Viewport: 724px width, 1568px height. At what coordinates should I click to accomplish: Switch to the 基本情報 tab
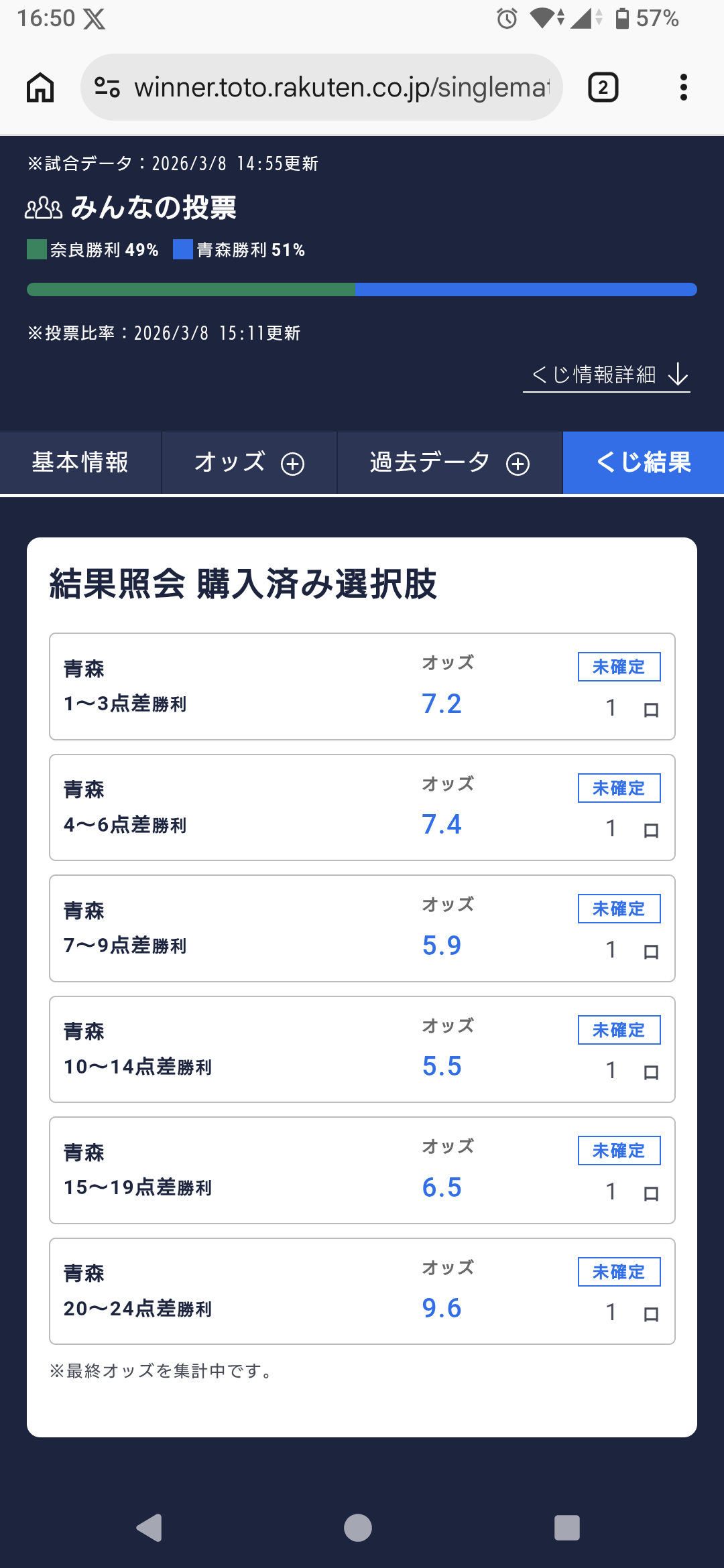80,462
